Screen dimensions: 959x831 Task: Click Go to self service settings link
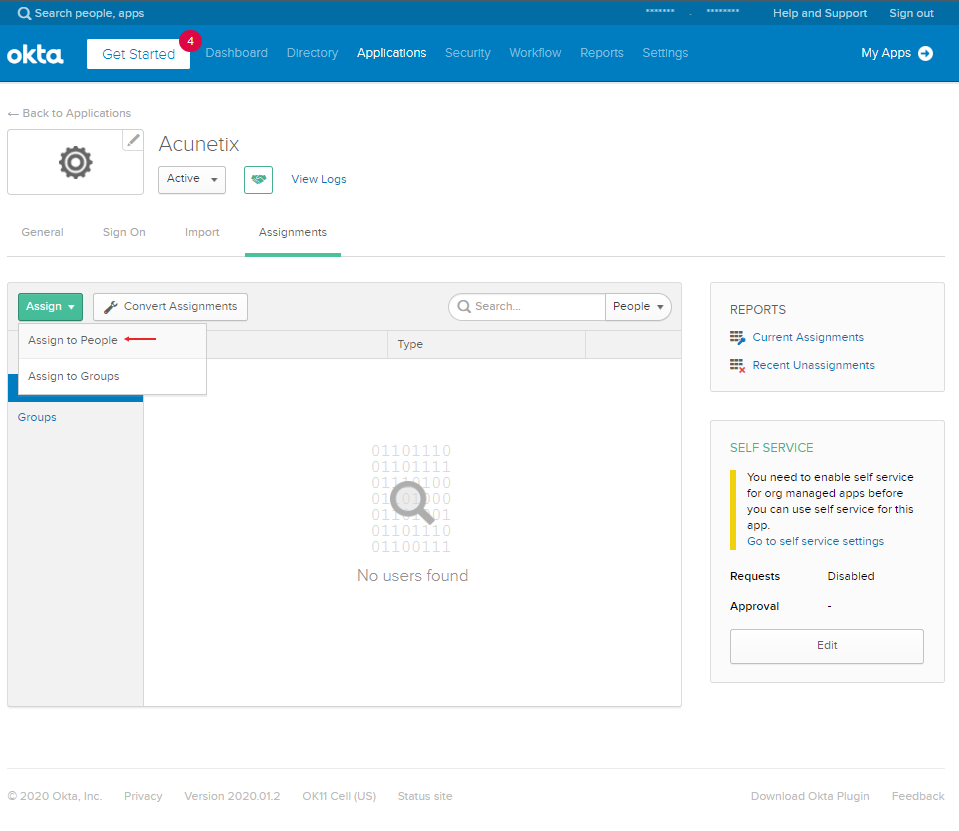click(x=815, y=541)
